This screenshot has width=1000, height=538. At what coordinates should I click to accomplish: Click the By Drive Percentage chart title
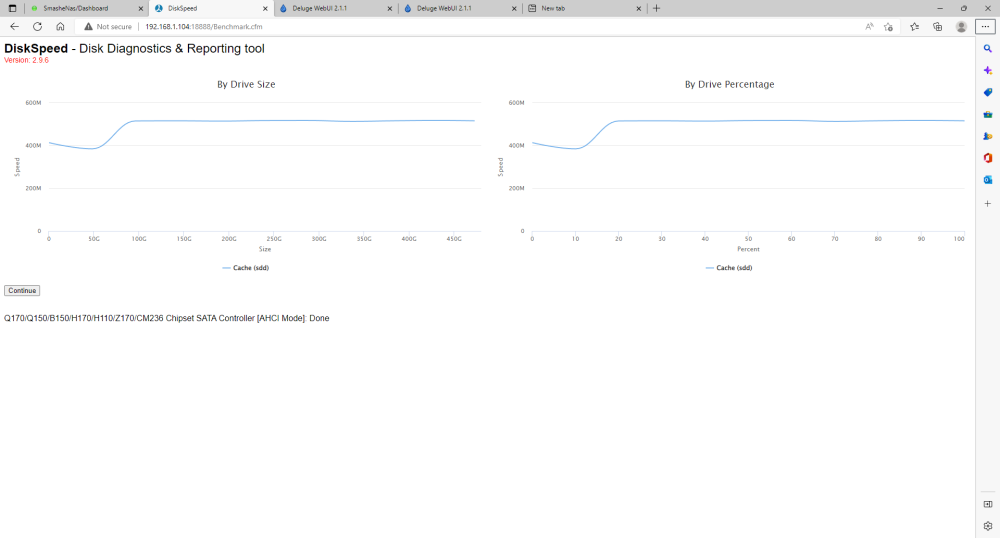tap(730, 84)
